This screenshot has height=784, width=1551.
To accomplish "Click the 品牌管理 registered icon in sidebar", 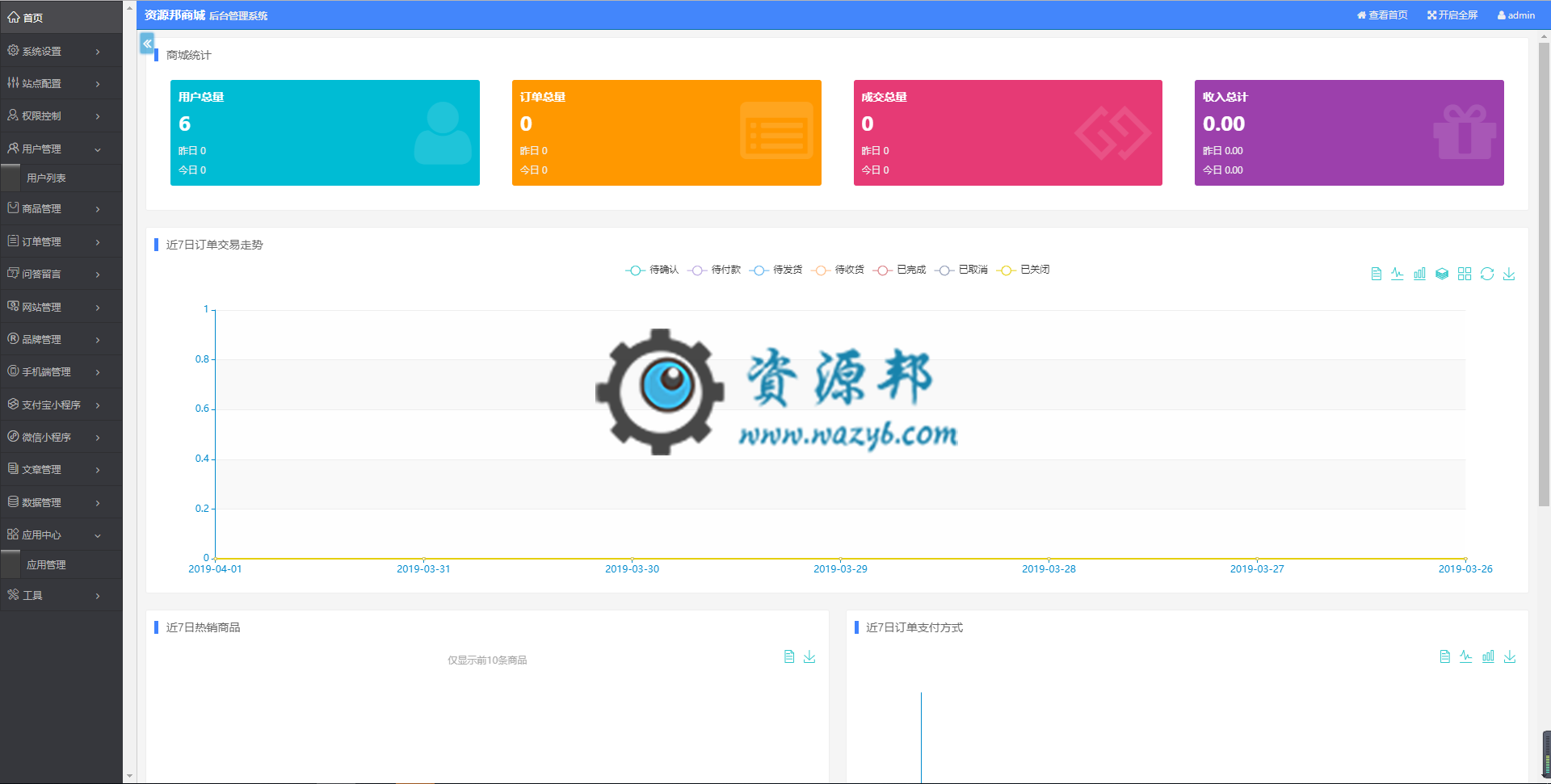I will (13, 339).
